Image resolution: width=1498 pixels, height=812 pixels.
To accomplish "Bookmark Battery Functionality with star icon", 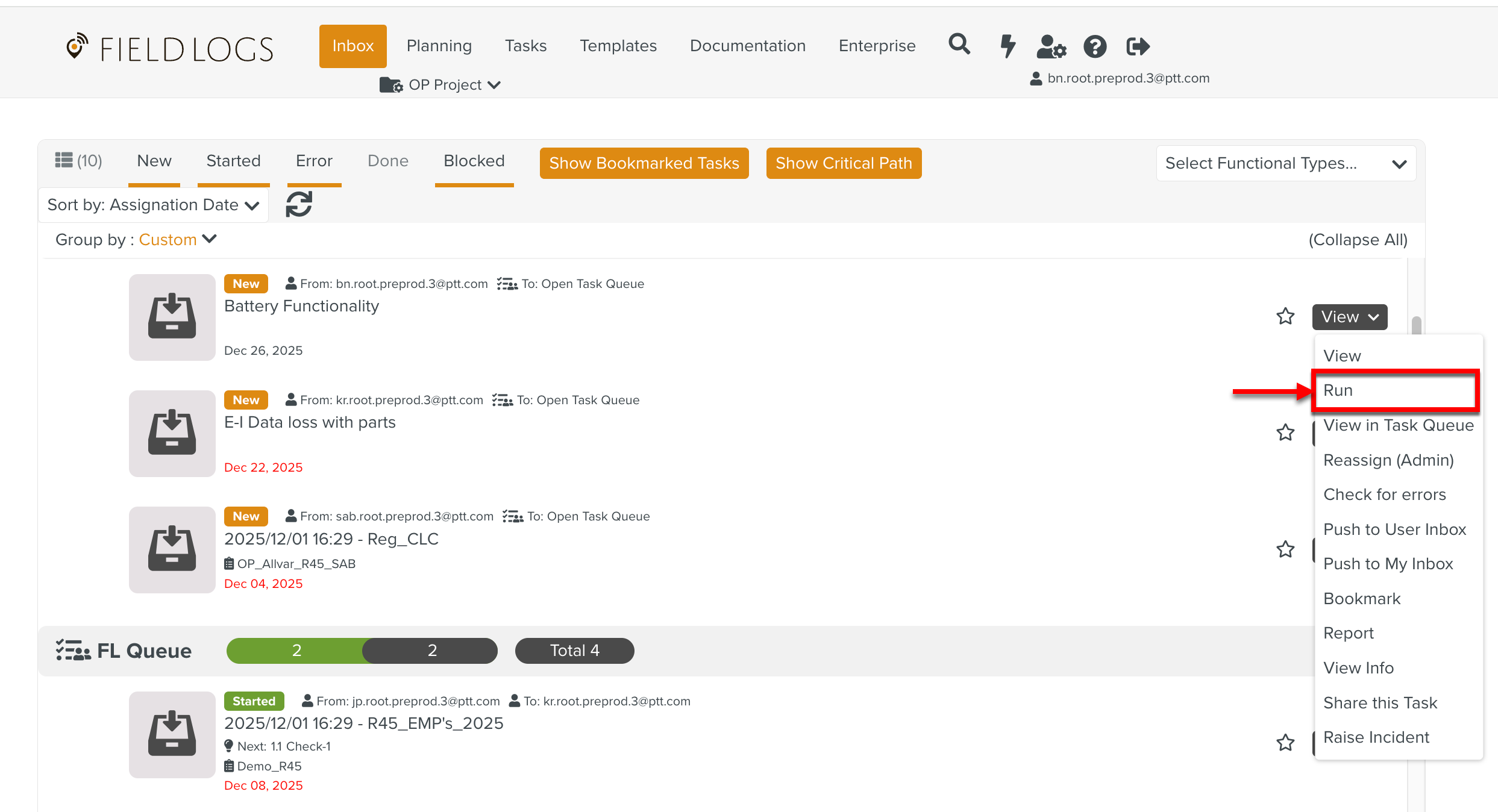I will tap(1285, 316).
